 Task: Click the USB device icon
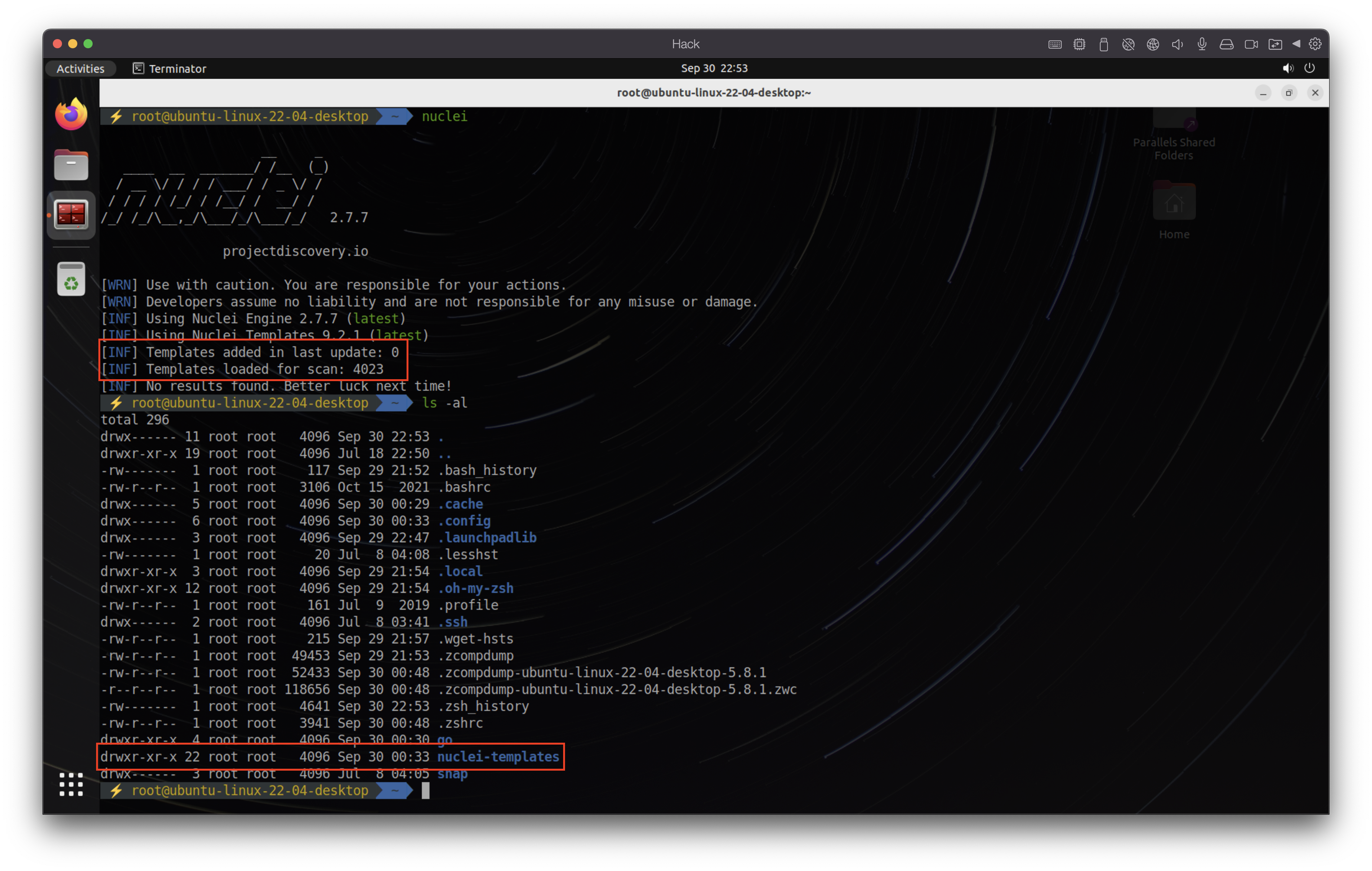(1104, 44)
